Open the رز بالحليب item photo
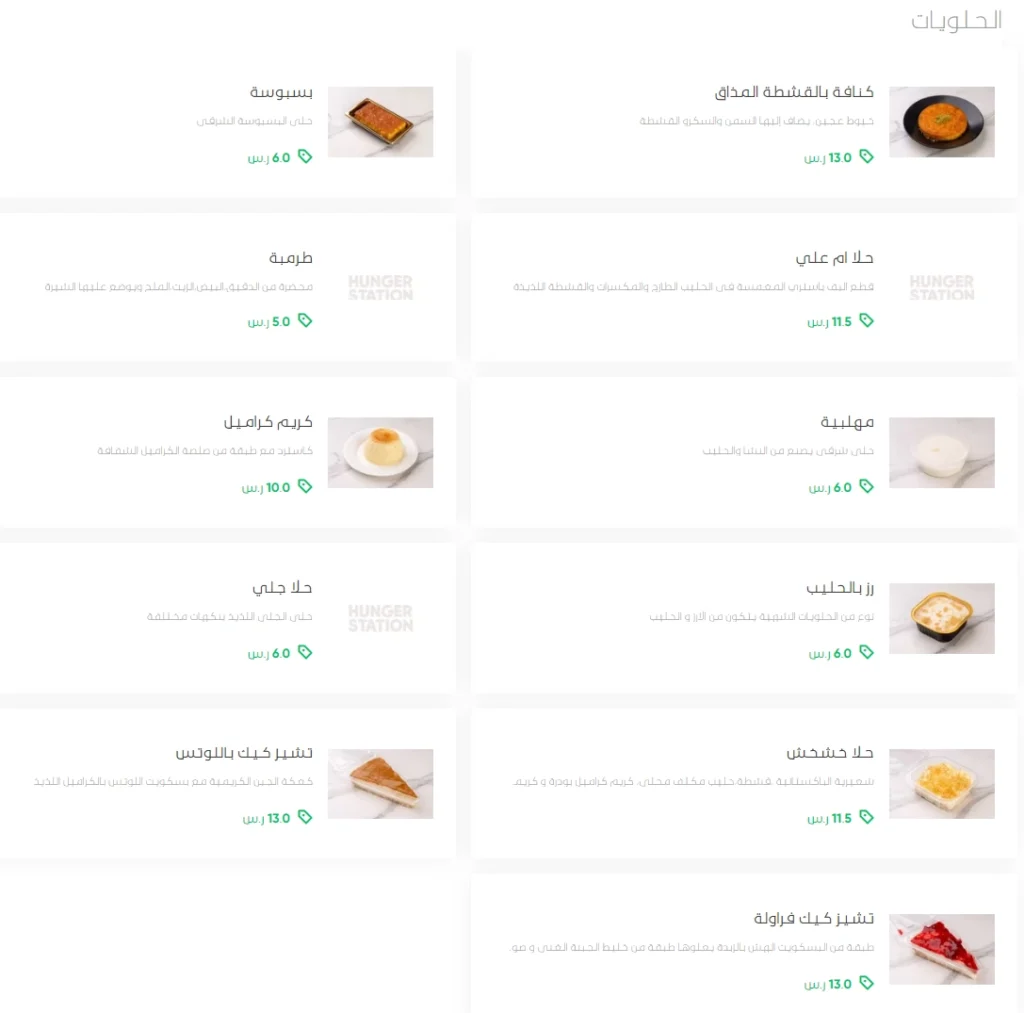The width and height of the screenshot is (1024, 1013). click(942, 619)
